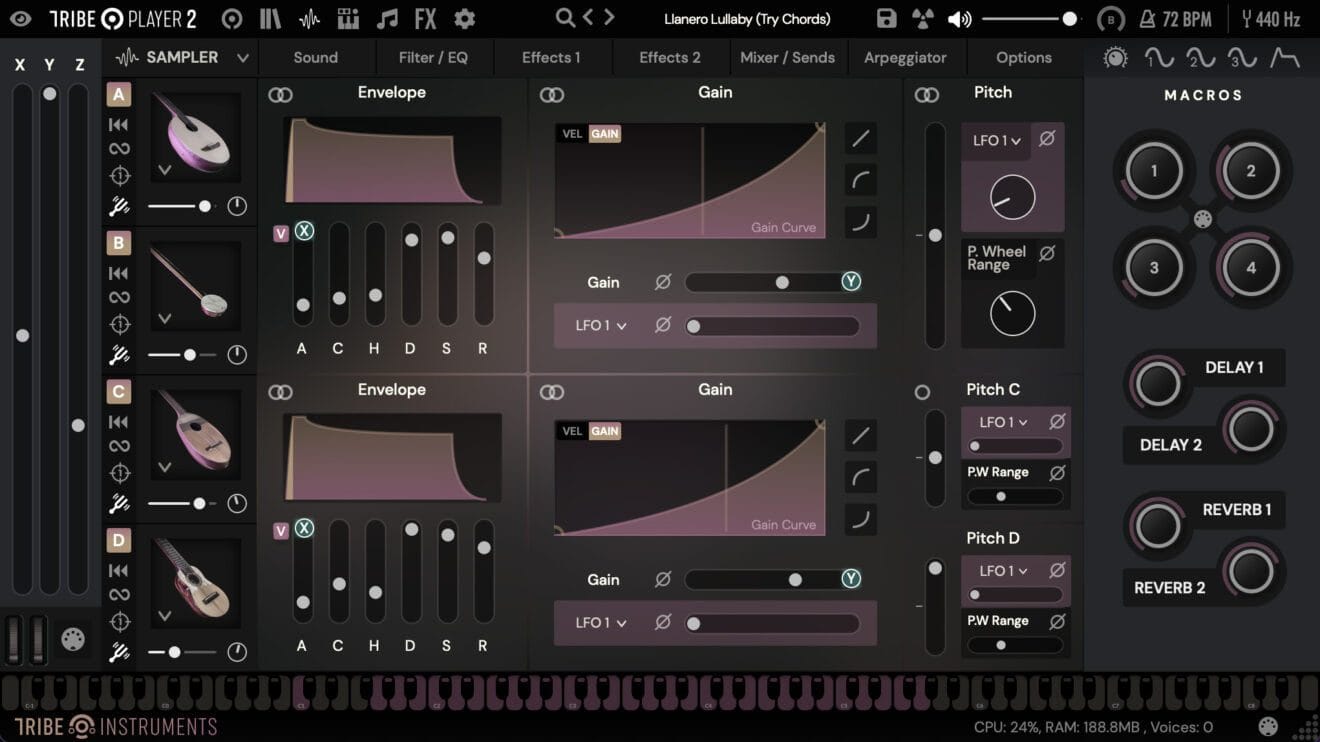Click the waveform/sampler icon in the toolbar
The width and height of the screenshot is (1320, 742).
pos(309,18)
